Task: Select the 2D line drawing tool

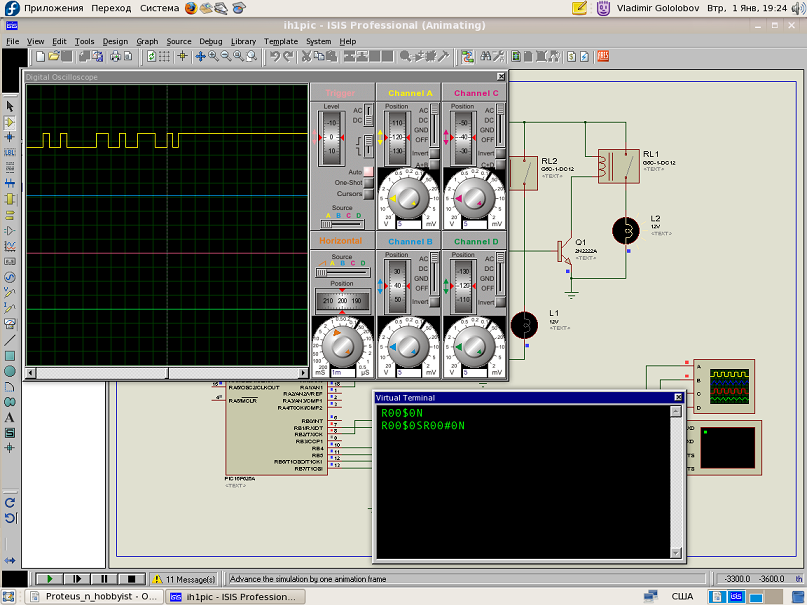Action: [x=10, y=340]
